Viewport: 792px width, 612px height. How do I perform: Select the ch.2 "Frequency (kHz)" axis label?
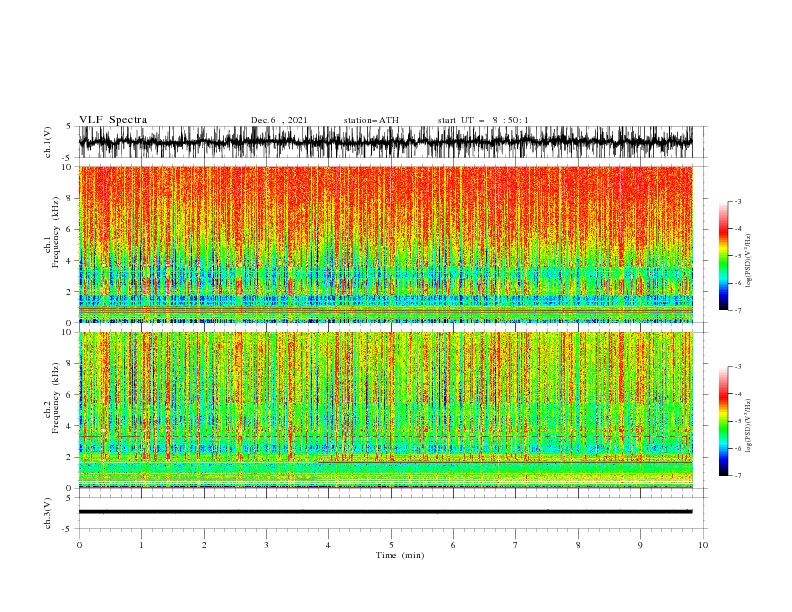(56, 398)
